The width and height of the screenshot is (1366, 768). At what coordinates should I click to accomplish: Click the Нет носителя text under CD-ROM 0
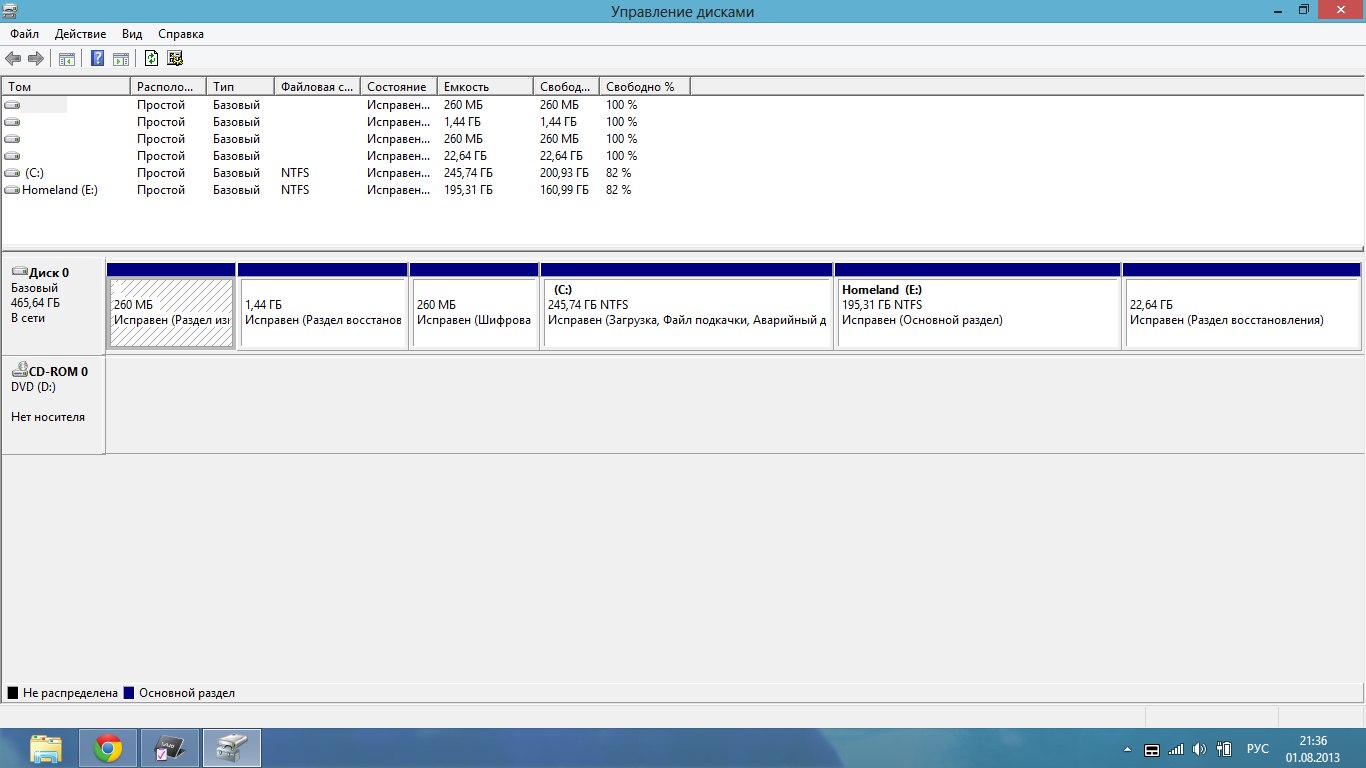48,417
